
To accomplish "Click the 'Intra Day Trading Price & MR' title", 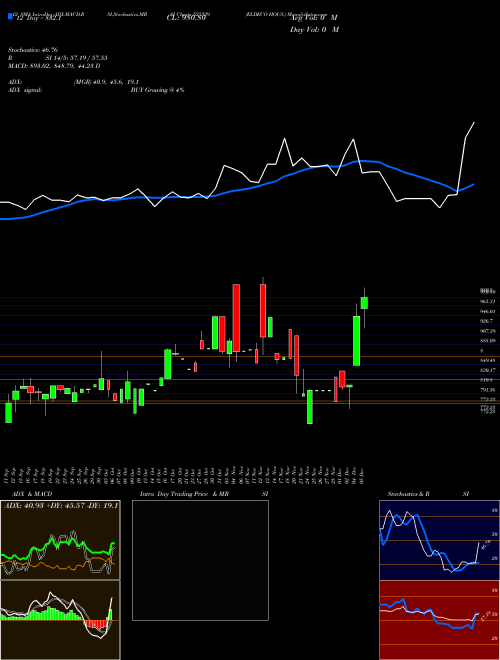I will pyautogui.click(x=184, y=494).
